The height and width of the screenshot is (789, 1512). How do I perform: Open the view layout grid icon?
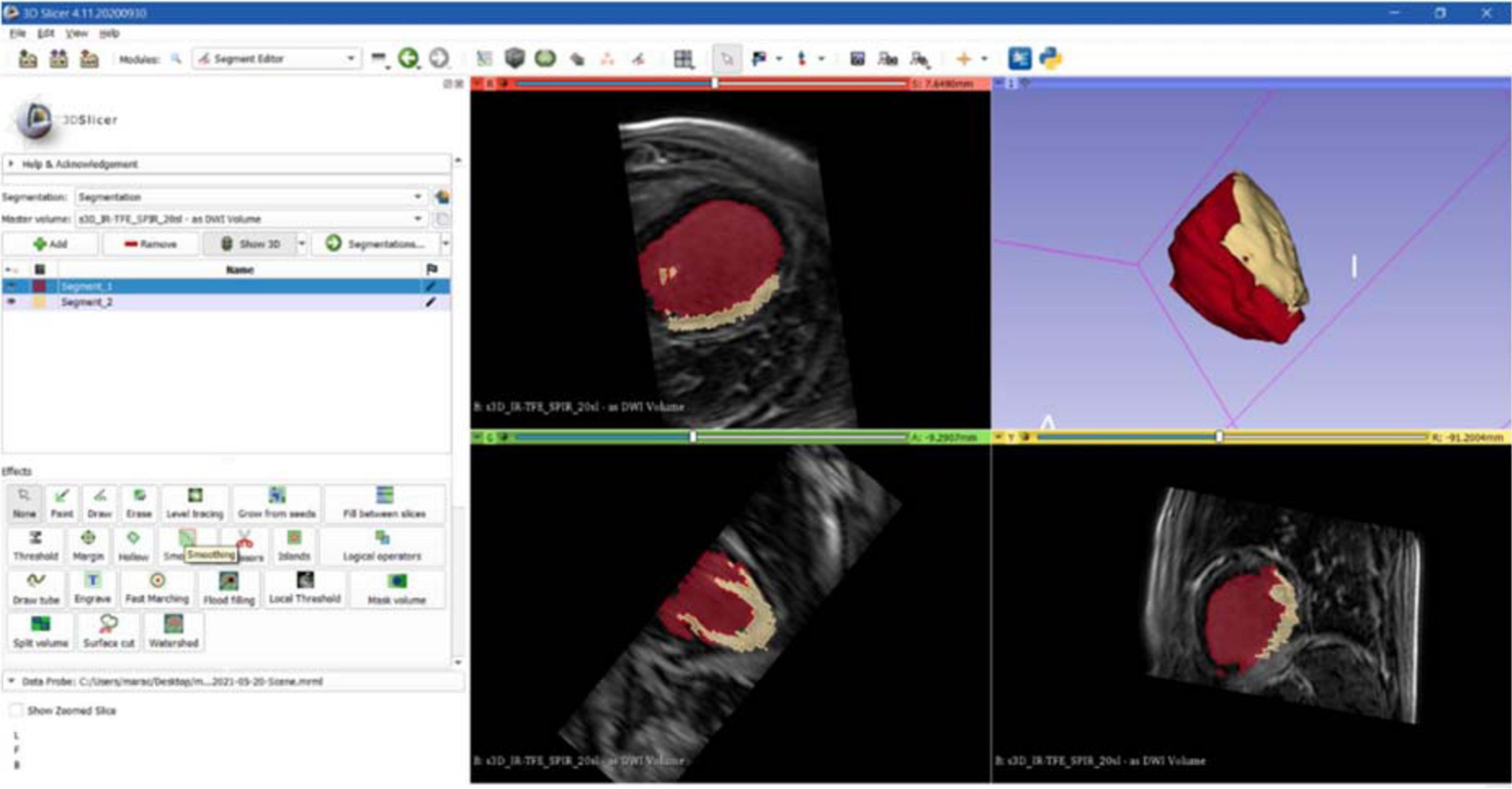click(x=683, y=59)
